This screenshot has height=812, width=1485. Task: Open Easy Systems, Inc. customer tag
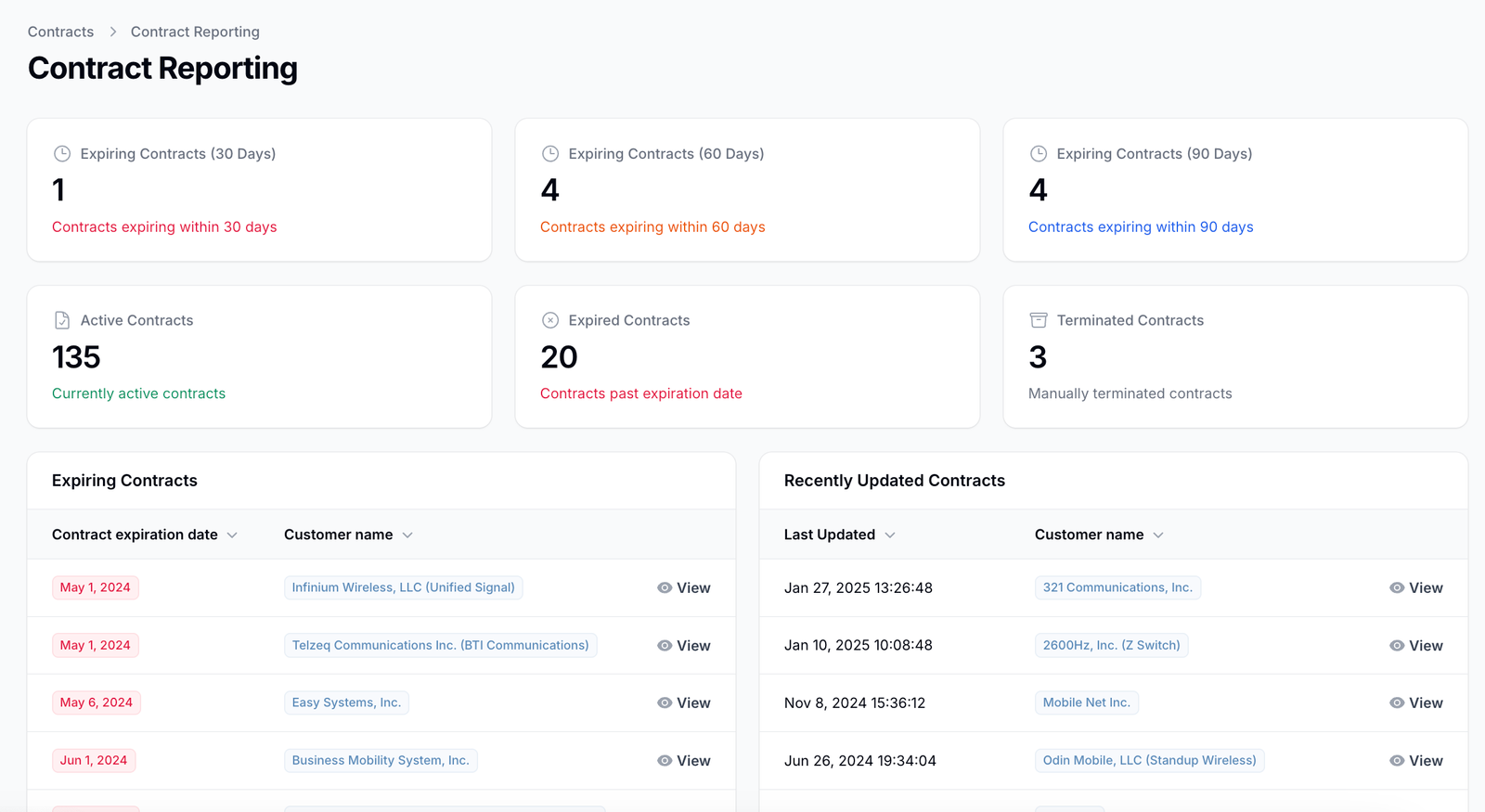point(346,702)
